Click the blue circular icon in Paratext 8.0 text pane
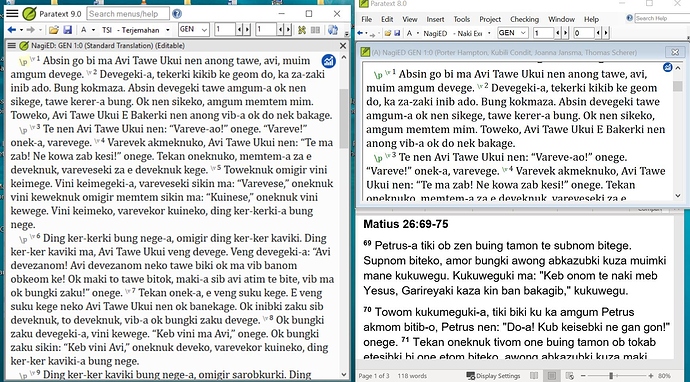The height and width of the screenshot is (382, 690). pos(668,67)
